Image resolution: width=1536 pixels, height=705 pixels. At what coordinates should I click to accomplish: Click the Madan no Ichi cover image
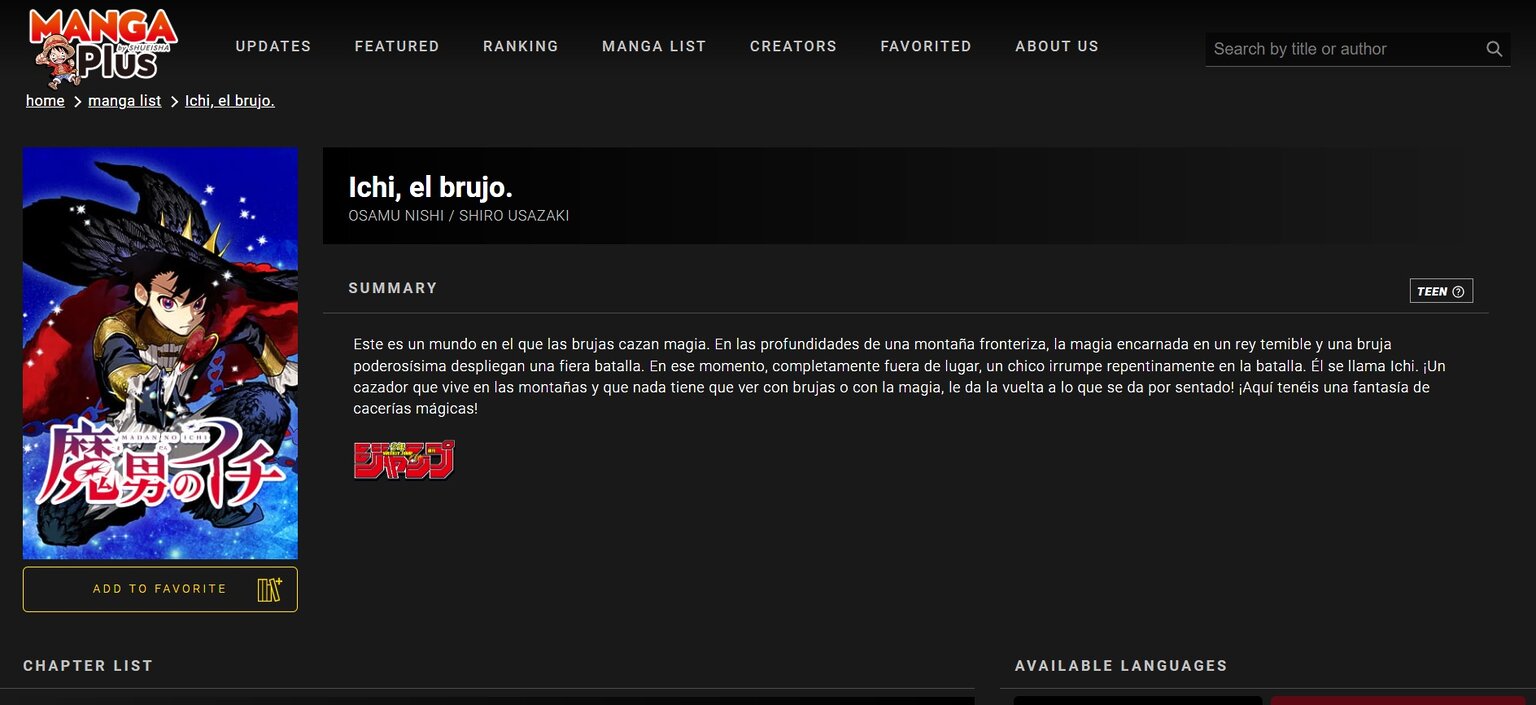[160, 353]
